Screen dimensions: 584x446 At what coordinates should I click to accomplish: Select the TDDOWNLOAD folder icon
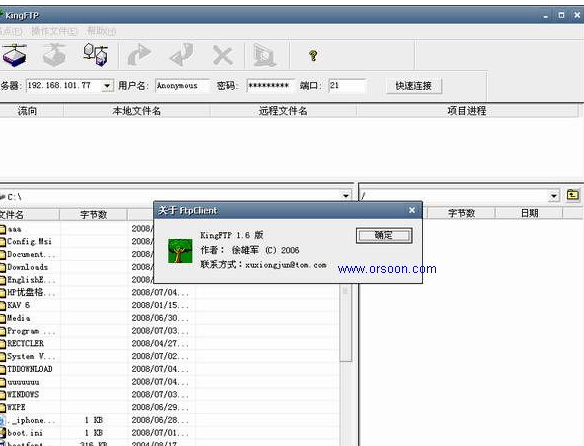pyautogui.click(x=3, y=369)
